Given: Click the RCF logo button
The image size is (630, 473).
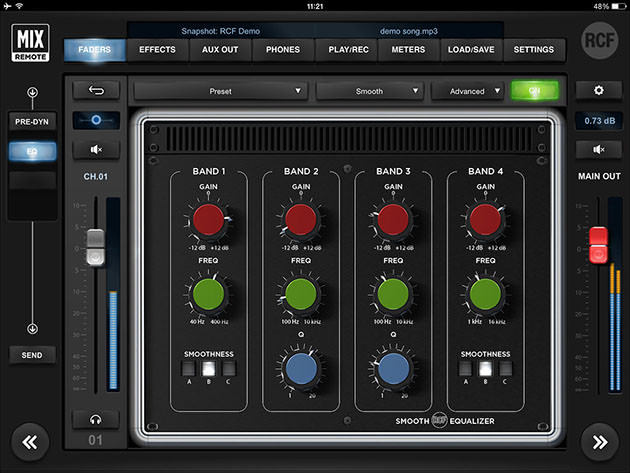Looking at the screenshot, I should coord(598,48).
